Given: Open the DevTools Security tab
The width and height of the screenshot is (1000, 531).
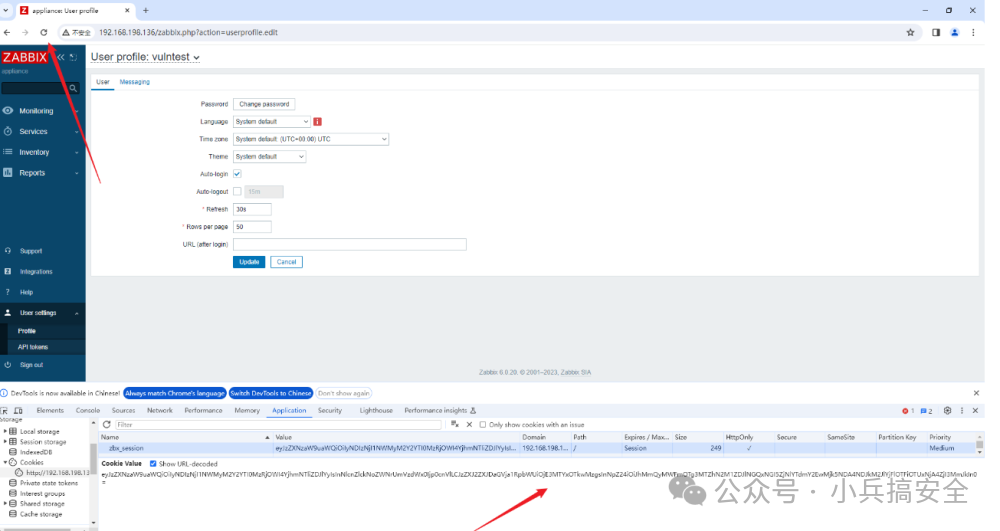Looking at the screenshot, I should [330, 411].
